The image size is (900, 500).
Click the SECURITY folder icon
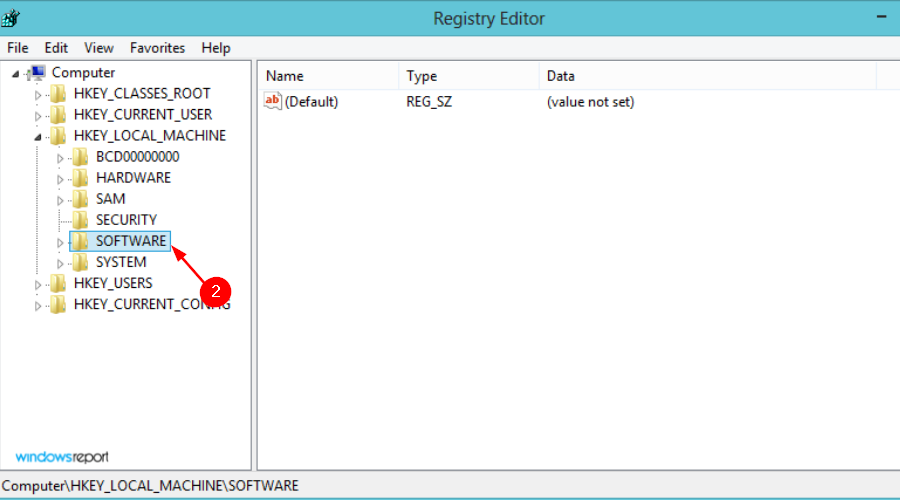[80, 220]
